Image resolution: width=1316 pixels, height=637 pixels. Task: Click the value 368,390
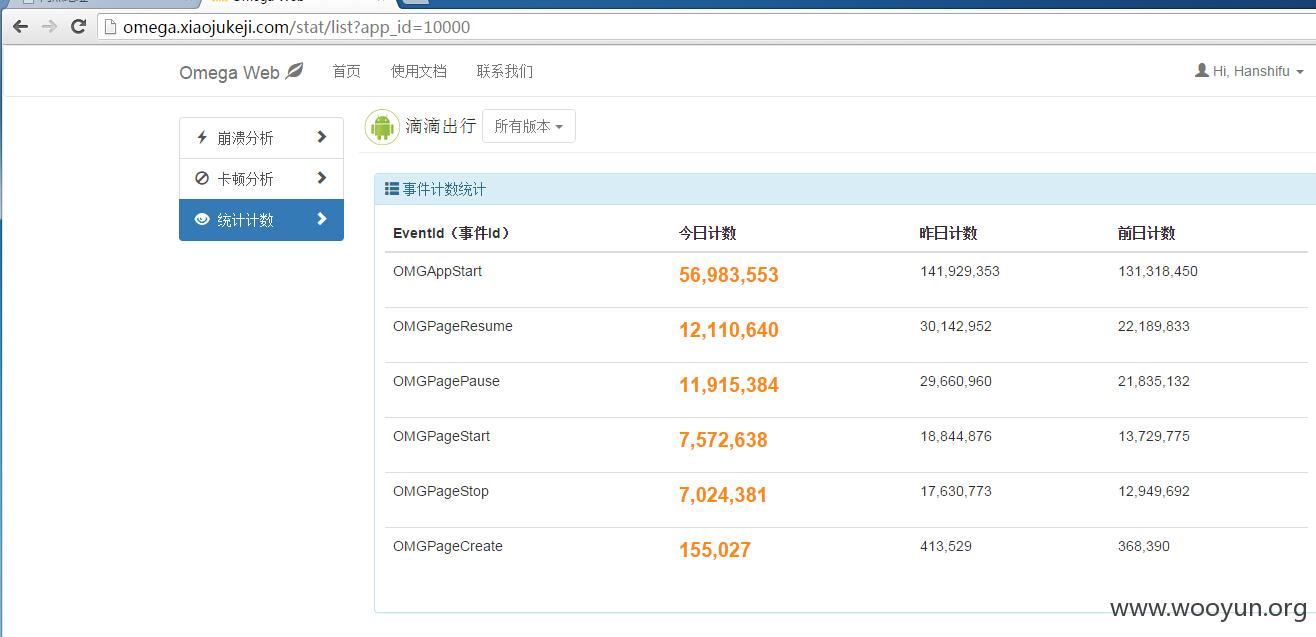pos(1144,546)
